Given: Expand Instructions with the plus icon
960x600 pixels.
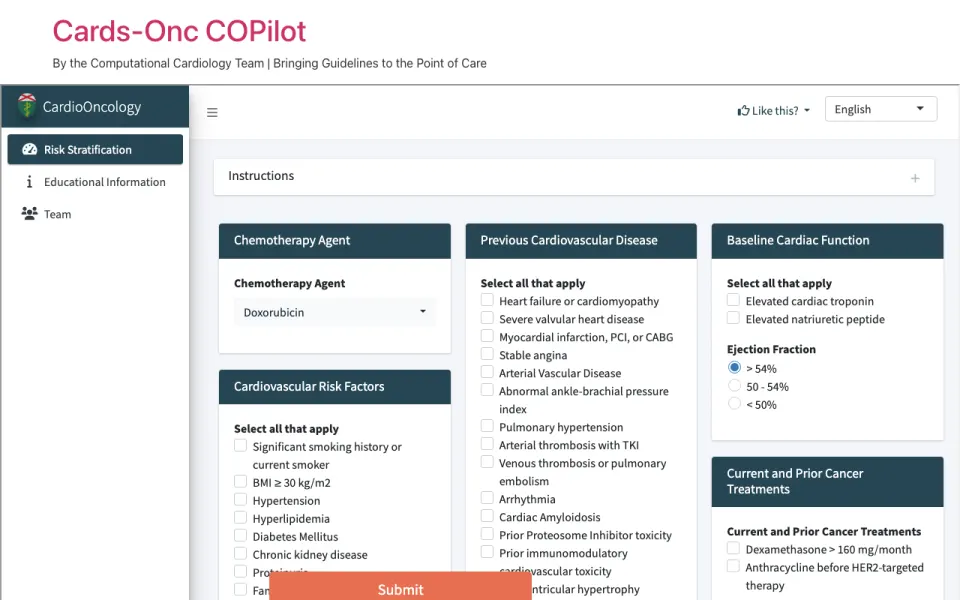Looking at the screenshot, I should 915,178.
